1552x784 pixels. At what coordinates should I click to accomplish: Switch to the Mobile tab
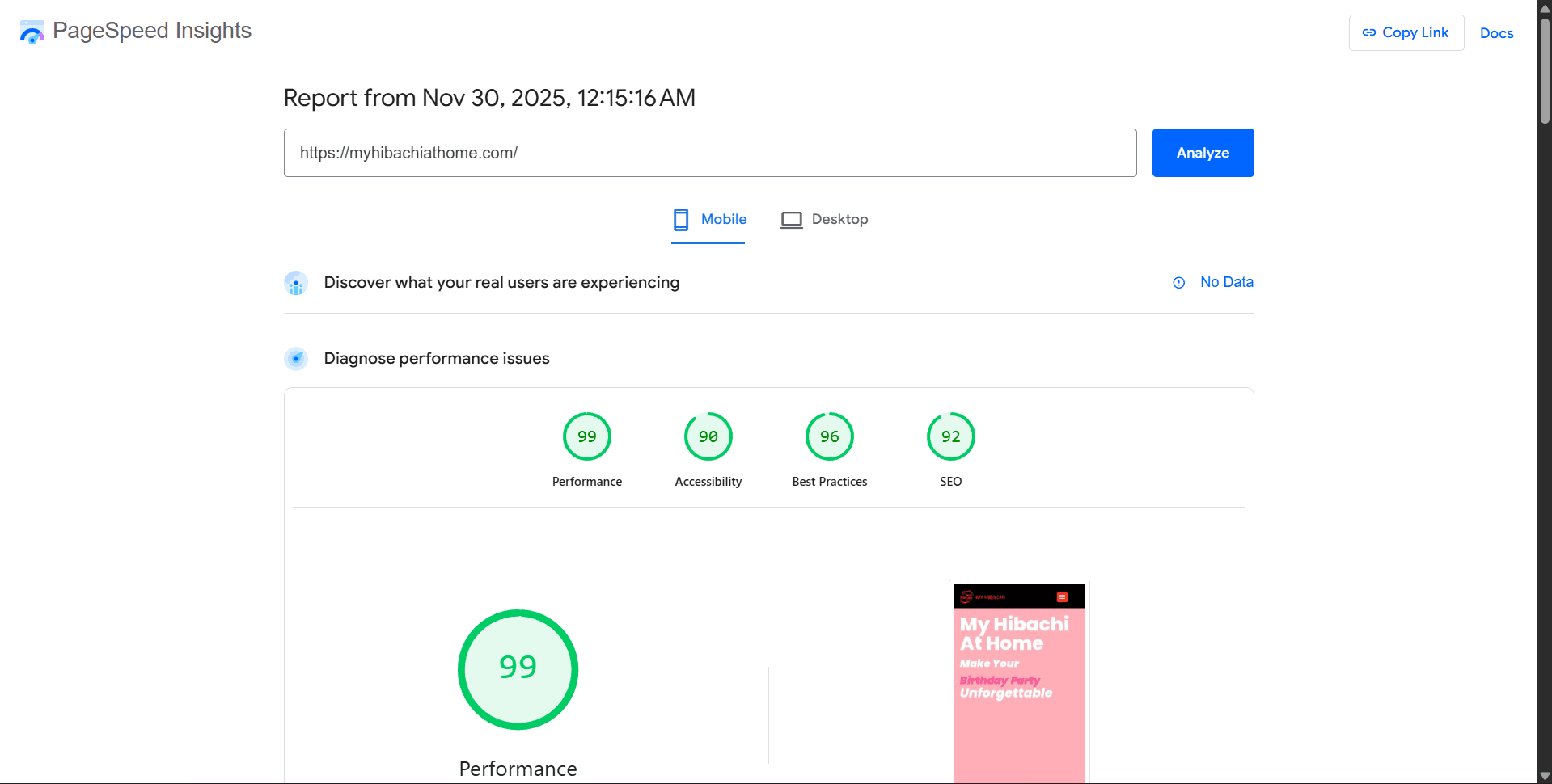[708, 220]
